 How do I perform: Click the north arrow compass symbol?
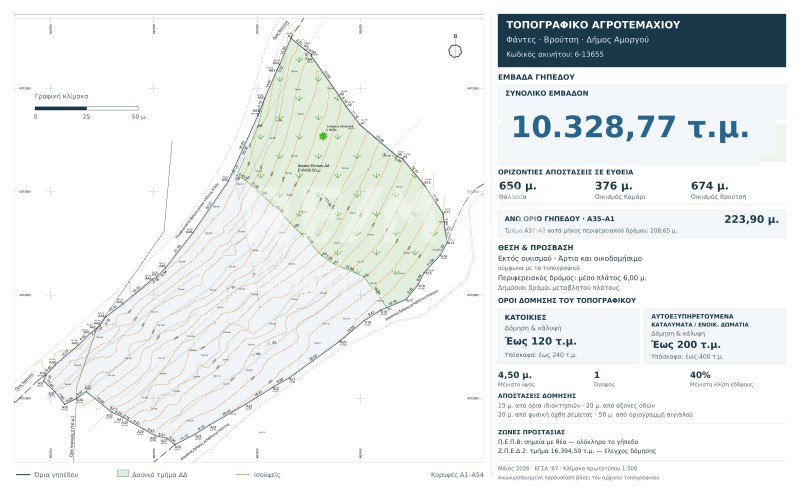pos(455,49)
